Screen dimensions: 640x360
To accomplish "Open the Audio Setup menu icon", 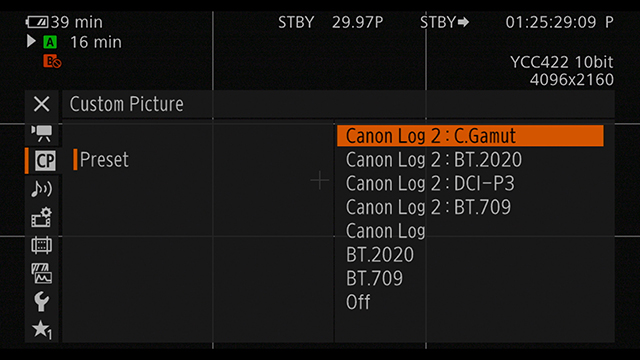I will tap(42, 189).
